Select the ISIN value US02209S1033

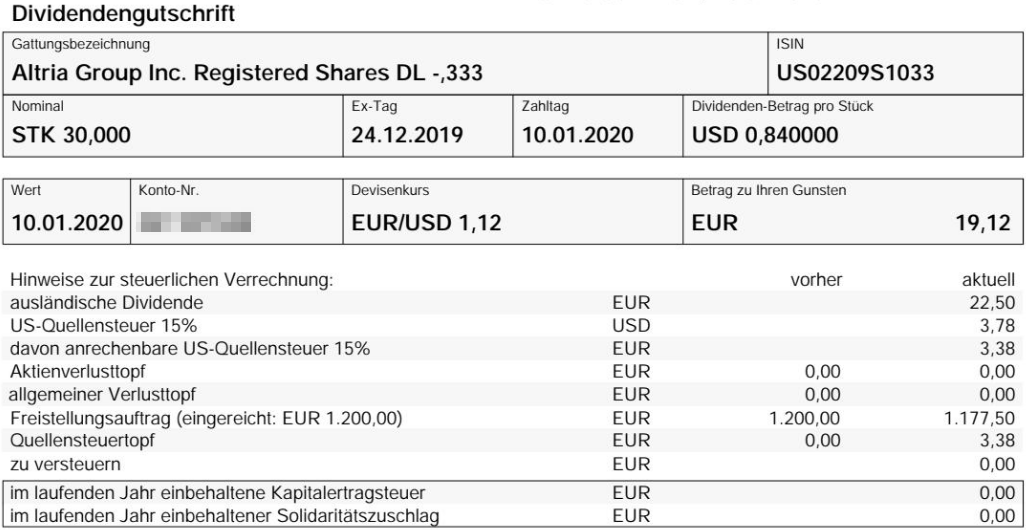855,72
